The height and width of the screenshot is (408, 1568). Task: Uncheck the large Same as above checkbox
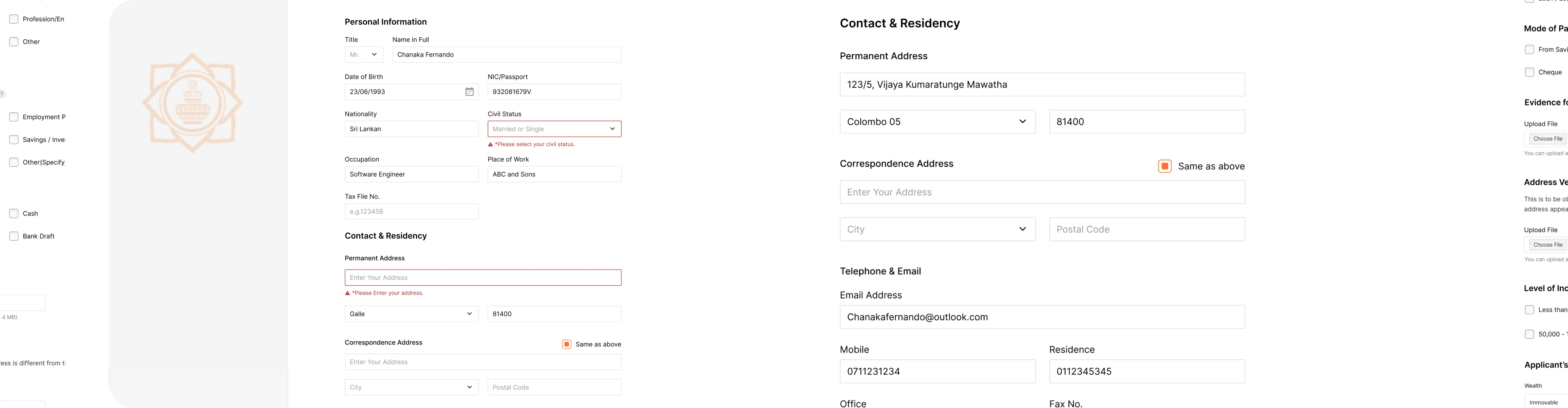[x=1164, y=166]
